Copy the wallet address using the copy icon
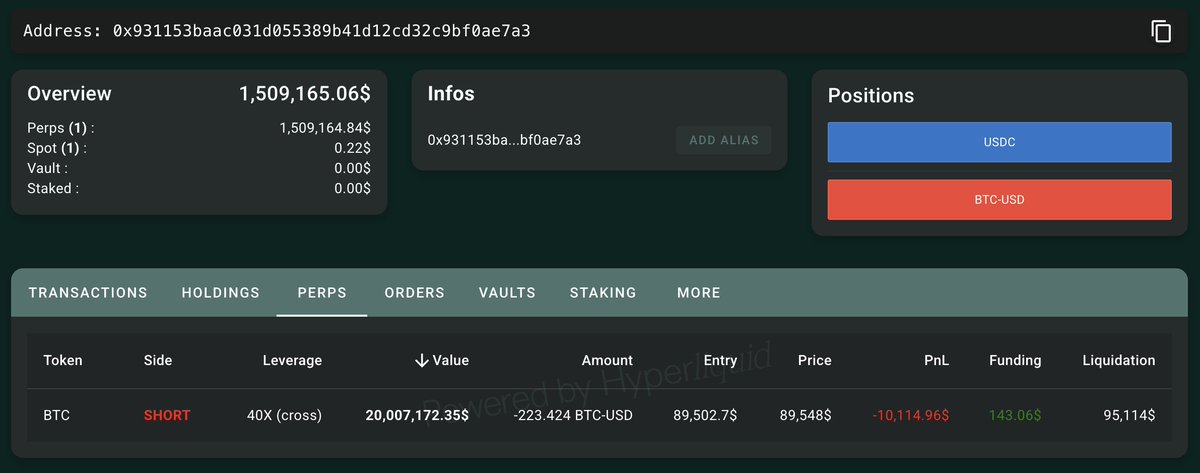 coord(1160,31)
